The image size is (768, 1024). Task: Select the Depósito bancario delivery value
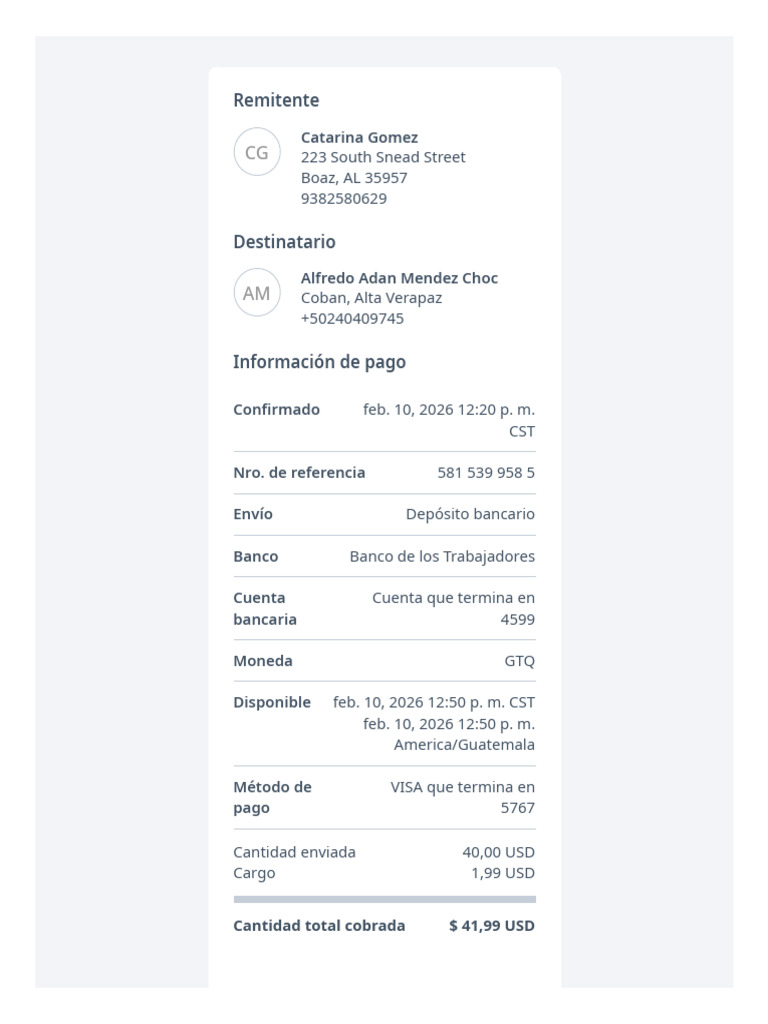470,514
